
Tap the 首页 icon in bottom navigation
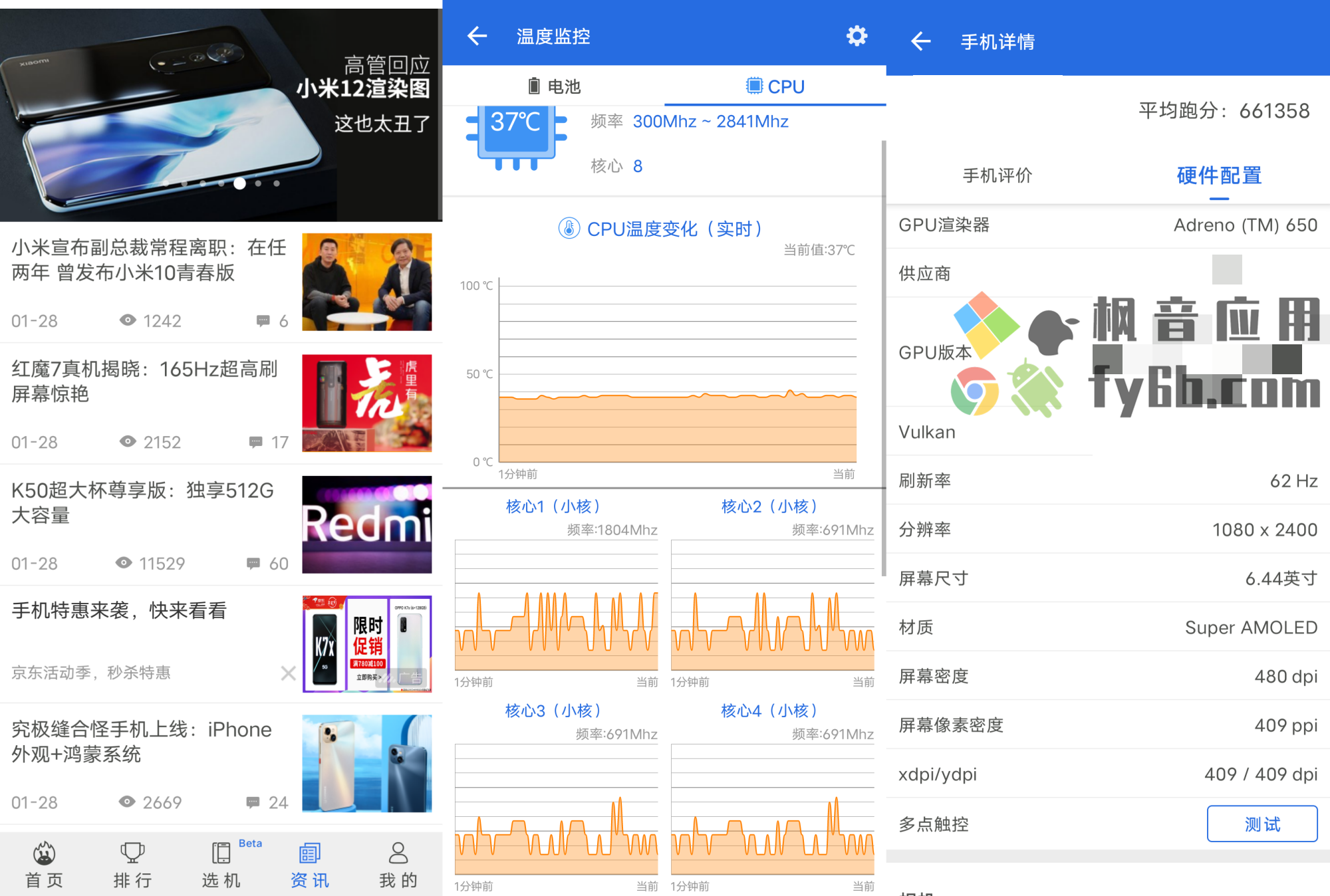coord(44,853)
